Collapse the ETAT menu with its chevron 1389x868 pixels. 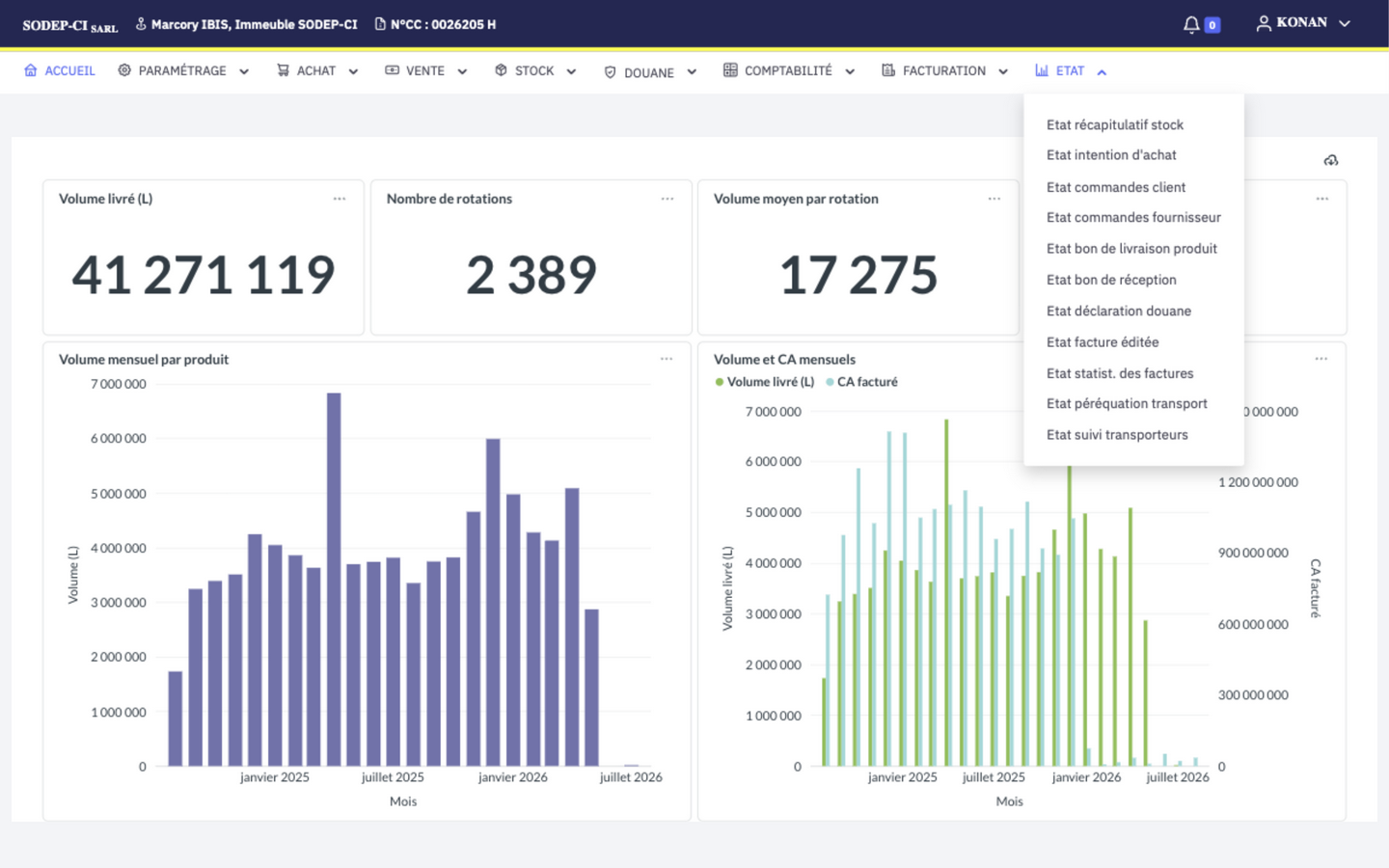1102,71
